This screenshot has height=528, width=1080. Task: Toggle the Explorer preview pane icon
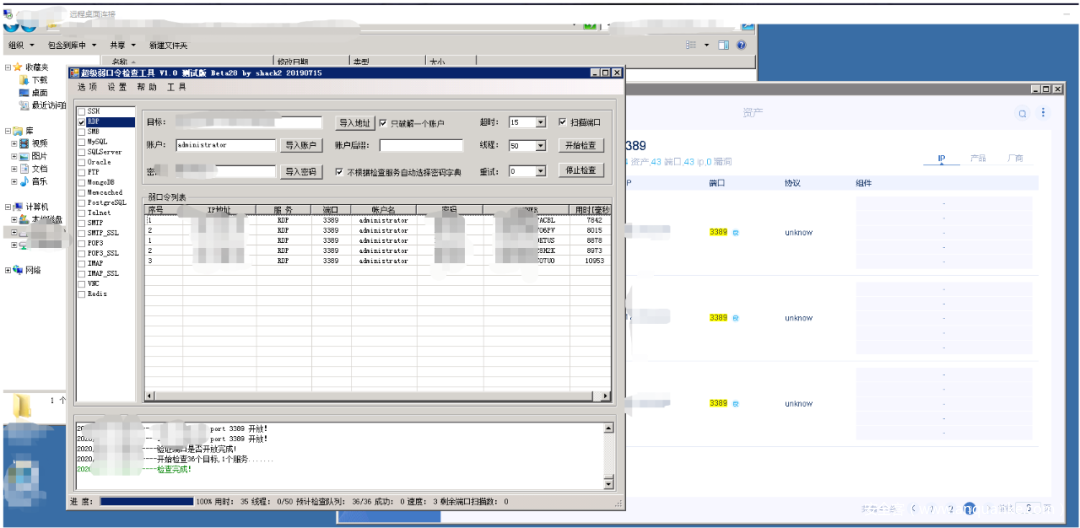724,45
